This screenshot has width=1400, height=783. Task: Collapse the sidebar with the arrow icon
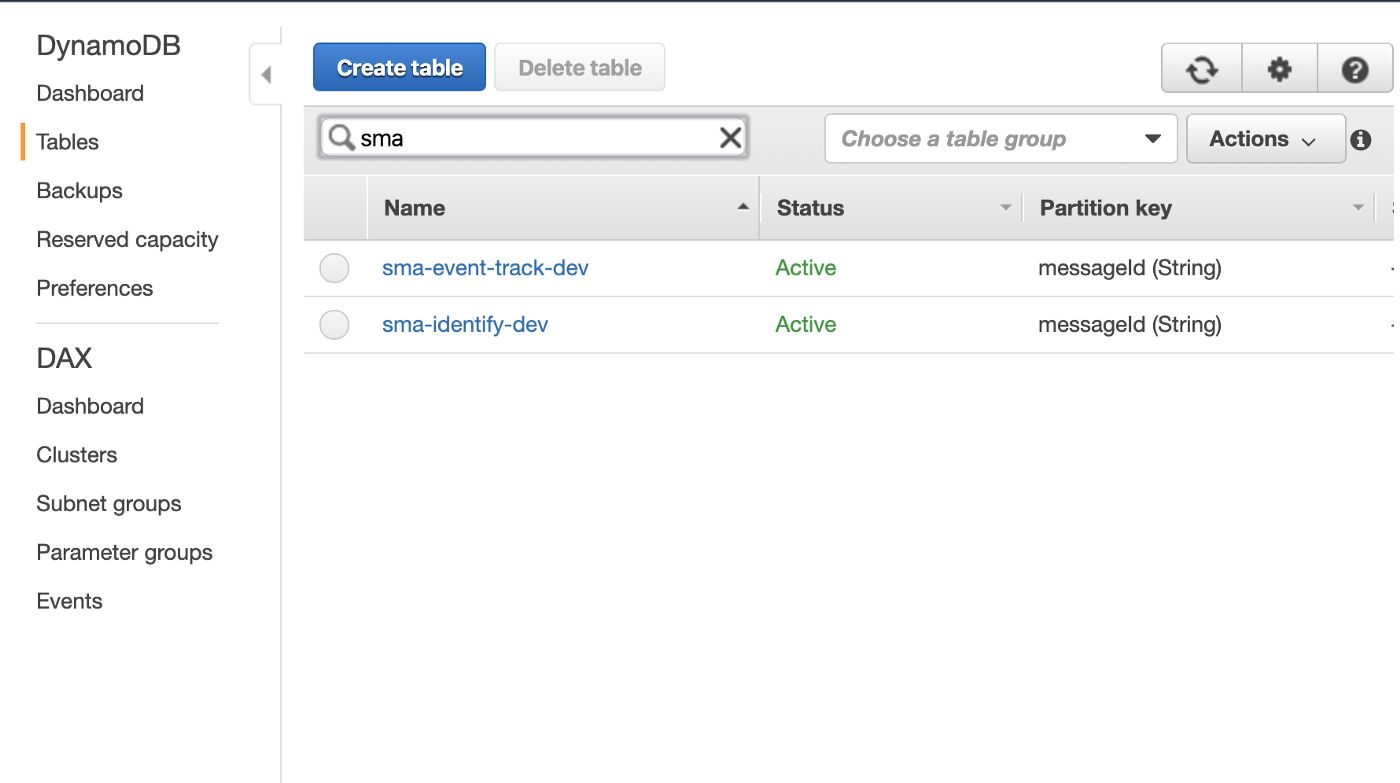coord(266,75)
